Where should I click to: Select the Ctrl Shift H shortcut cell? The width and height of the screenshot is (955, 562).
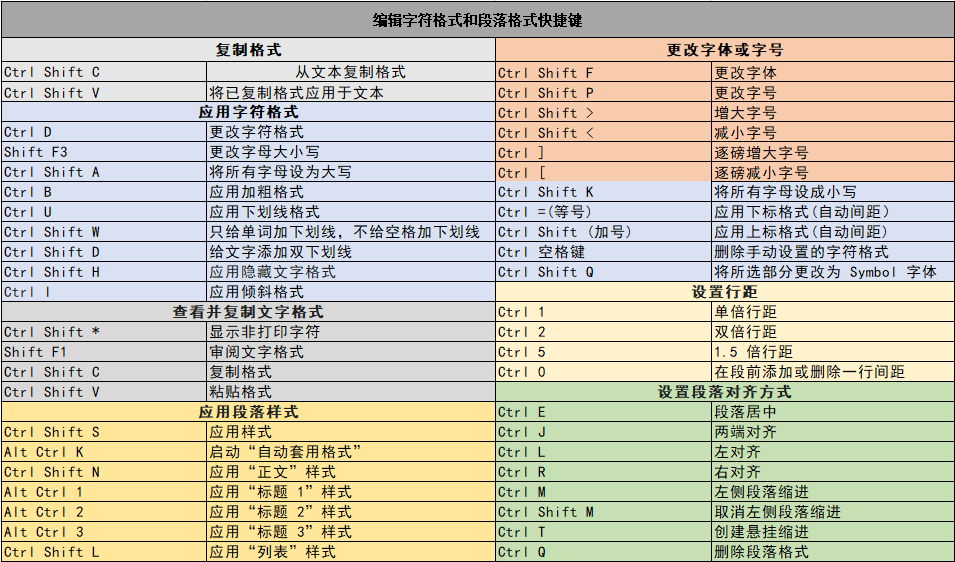click(x=104, y=272)
